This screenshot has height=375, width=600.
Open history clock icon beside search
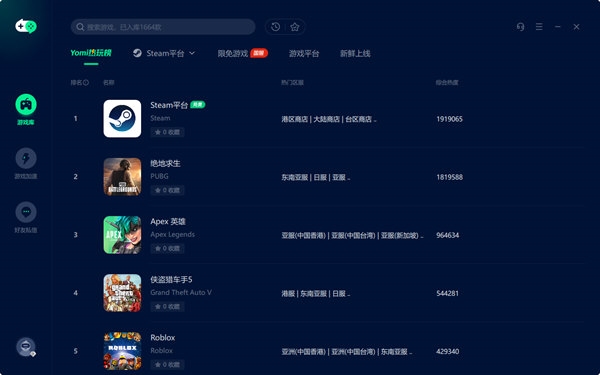click(276, 27)
